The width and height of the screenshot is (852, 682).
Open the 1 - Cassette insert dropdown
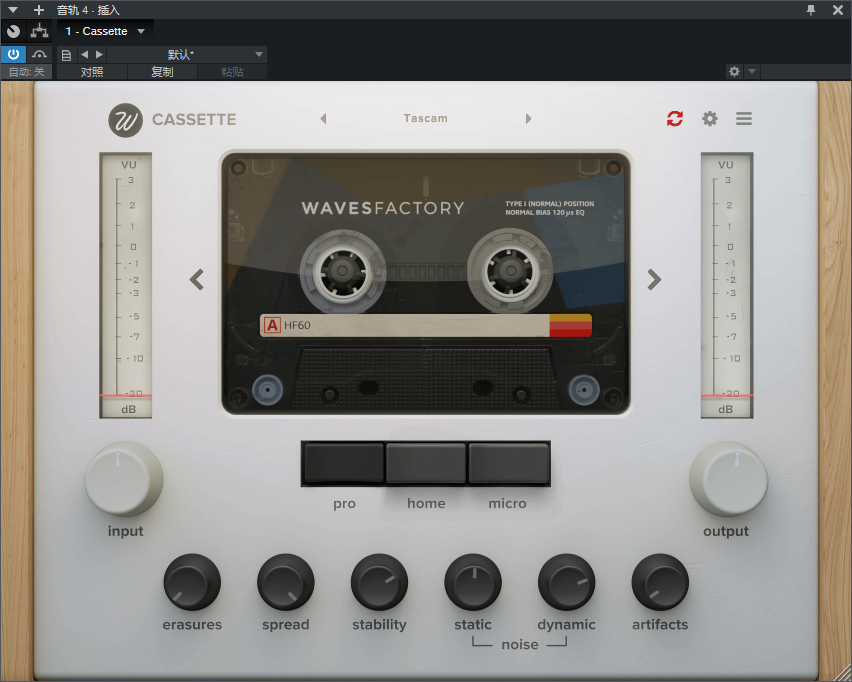tap(105, 32)
